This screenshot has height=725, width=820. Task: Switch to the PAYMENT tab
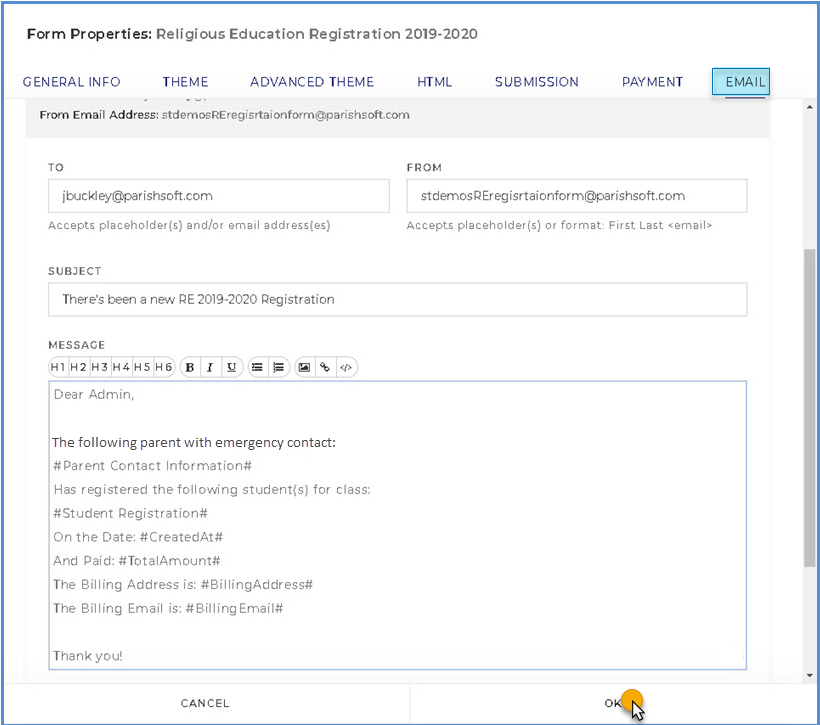click(x=652, y=82)
